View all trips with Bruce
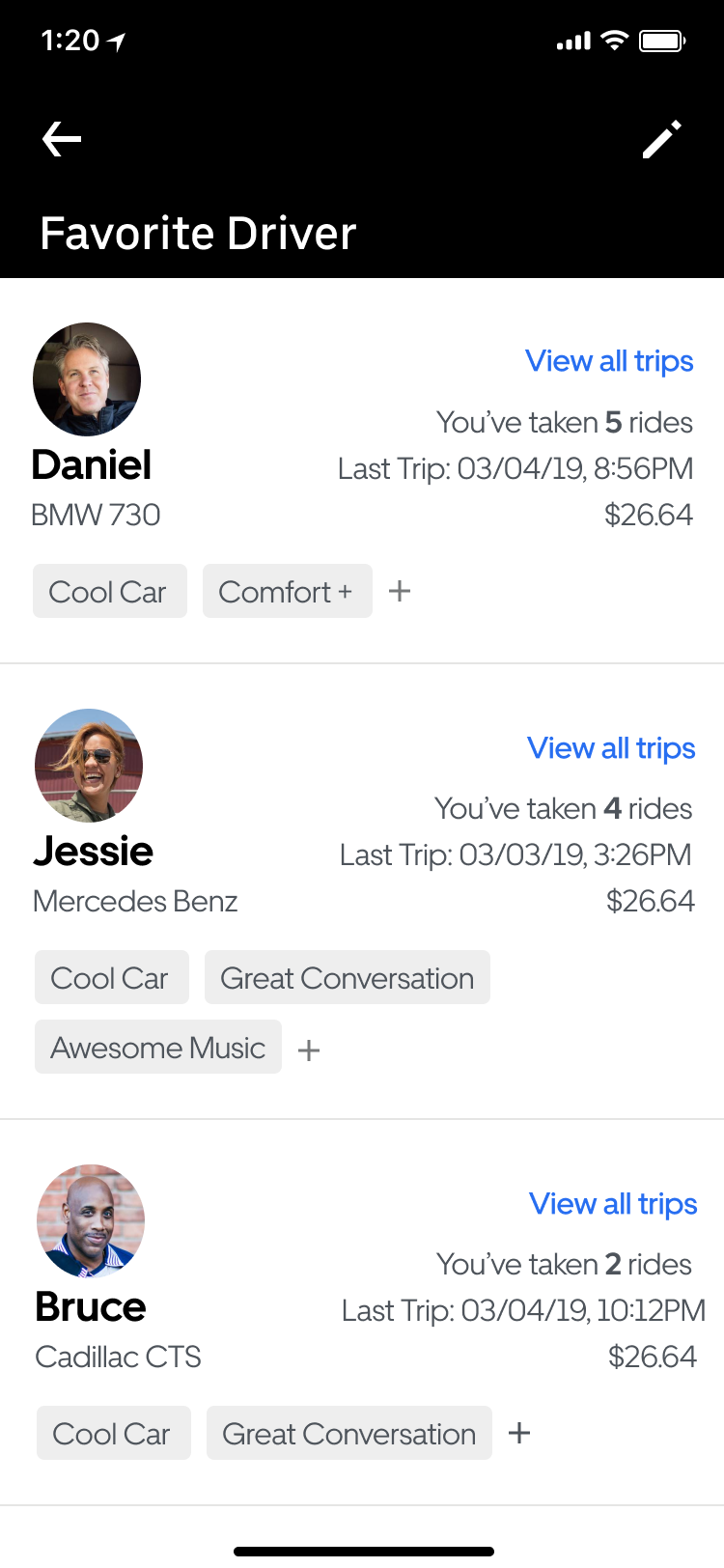Screen dimensions: 724x1568 613,1204
